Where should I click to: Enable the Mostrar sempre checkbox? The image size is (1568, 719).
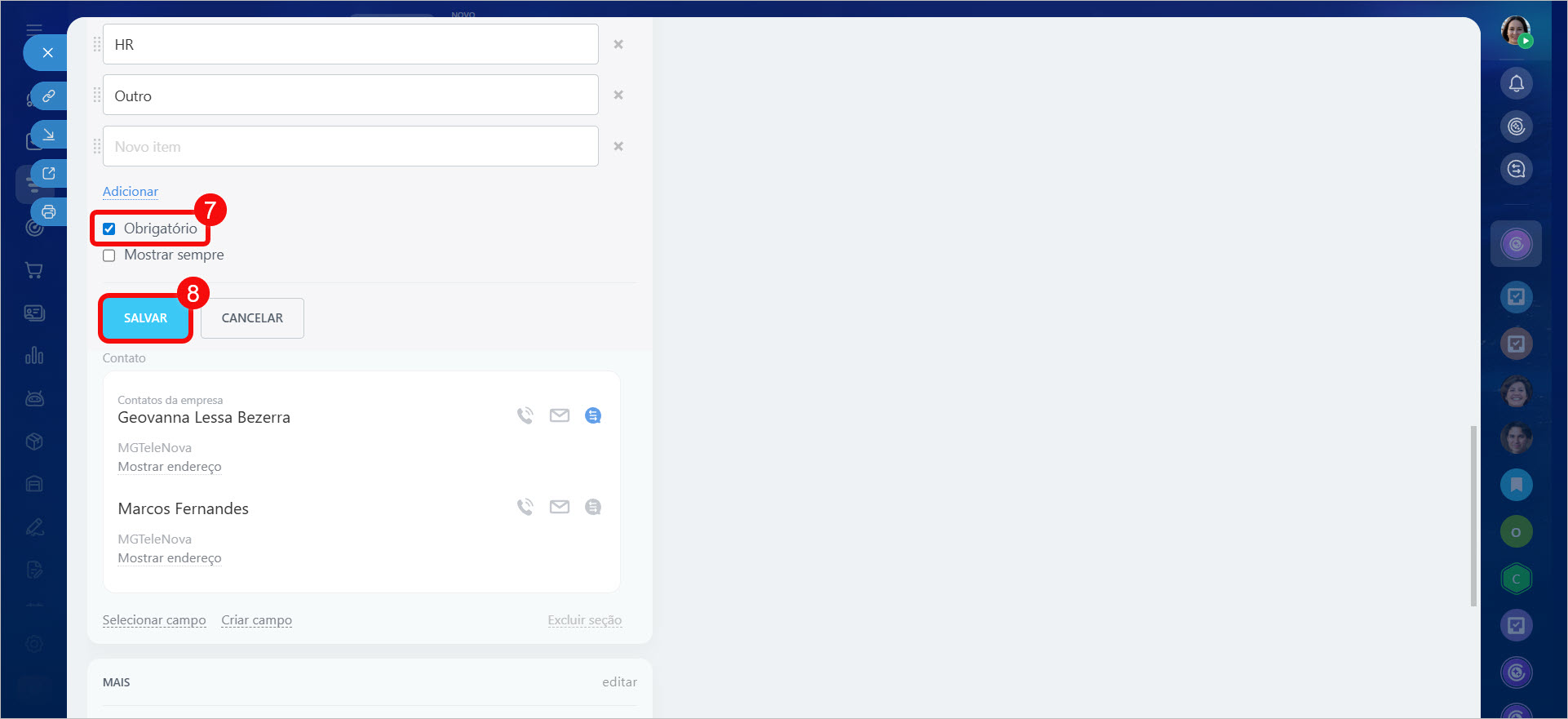(x=109, y=255)
